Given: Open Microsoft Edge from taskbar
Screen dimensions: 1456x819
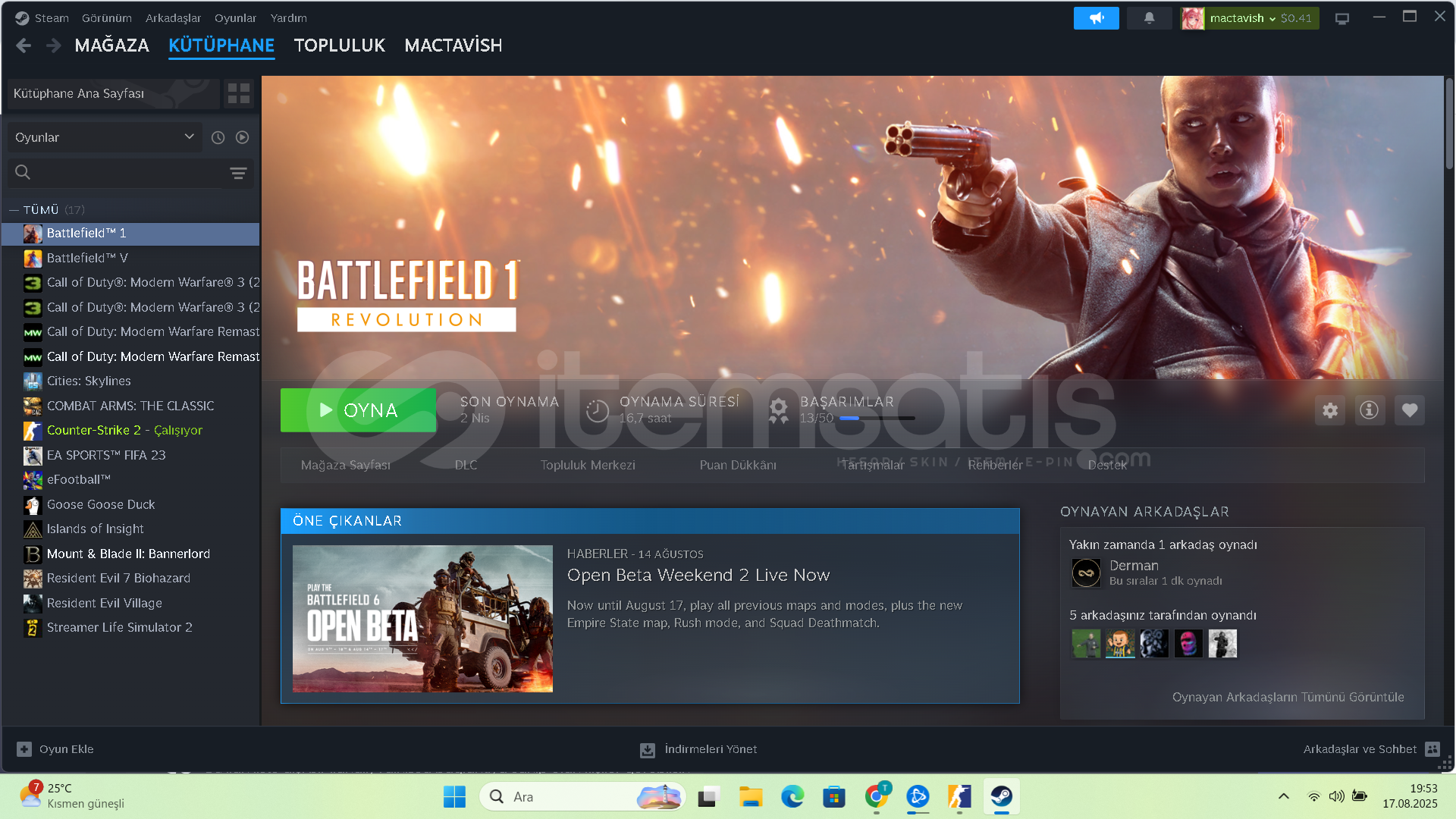Looking at the screenshot, I should (x=792, y=796).
